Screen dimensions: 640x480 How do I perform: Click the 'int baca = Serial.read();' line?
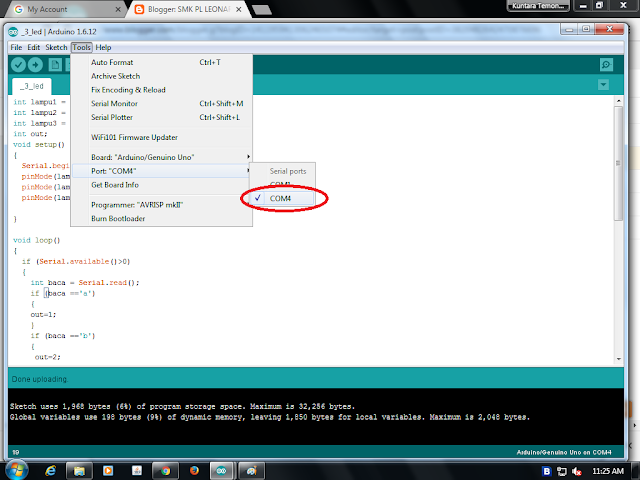[85, 282]
